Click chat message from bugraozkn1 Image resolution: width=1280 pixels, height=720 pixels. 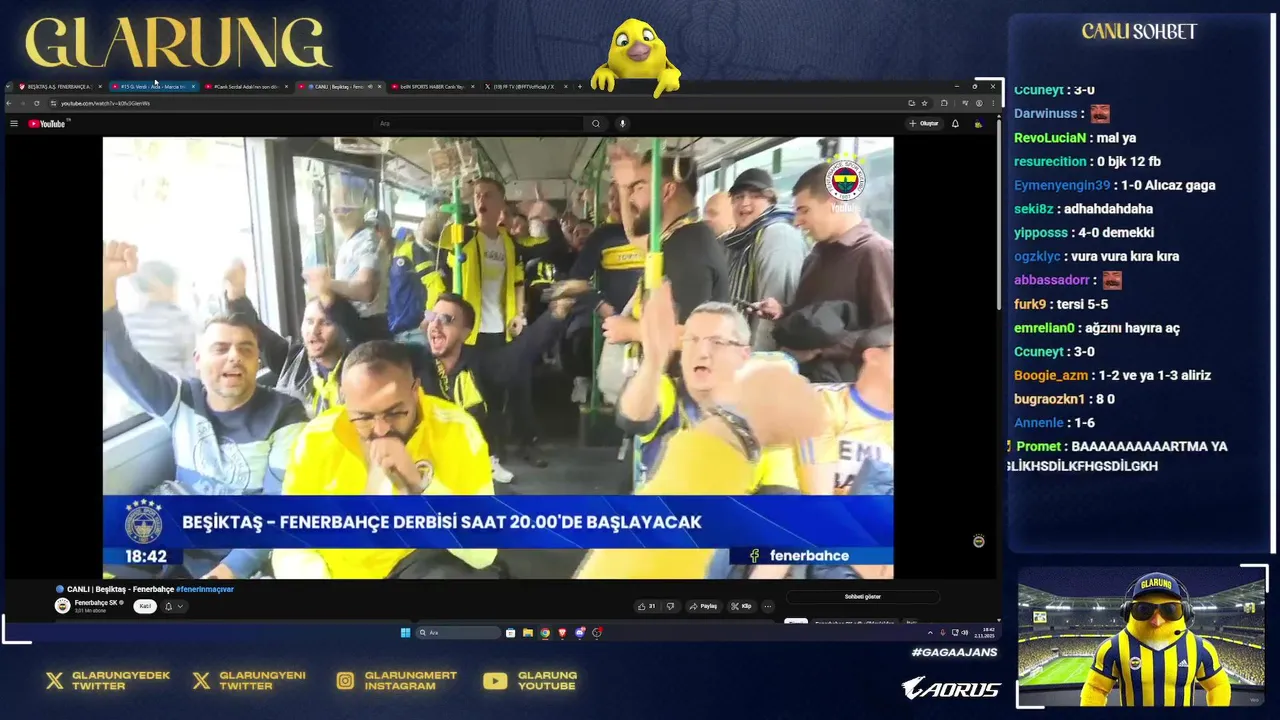(1064, 399)
